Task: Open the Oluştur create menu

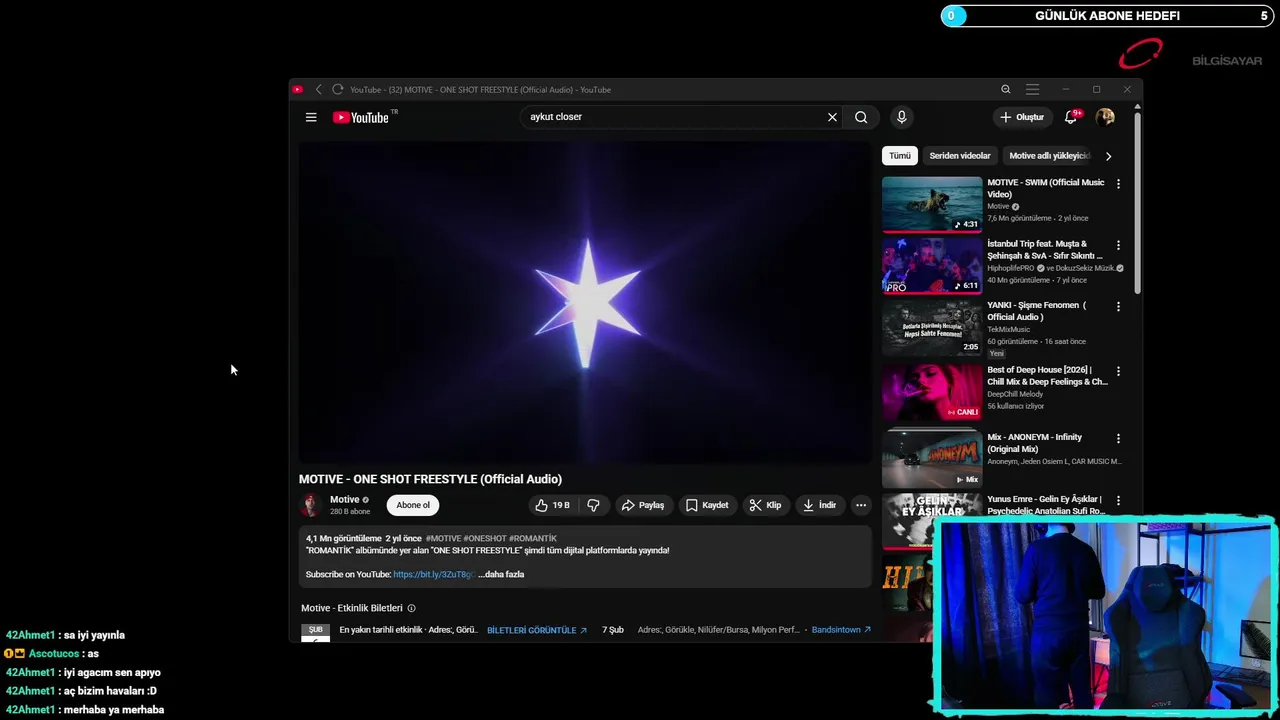Action: 1021,117
